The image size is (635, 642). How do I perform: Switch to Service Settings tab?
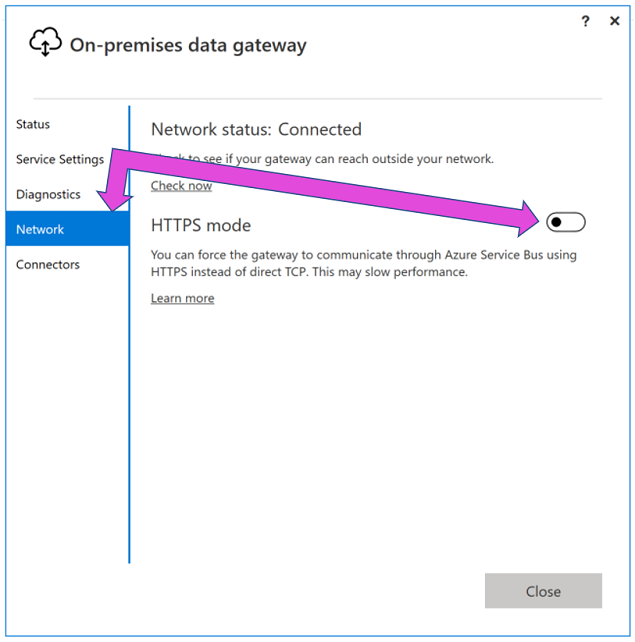pyautogui.click(x=60, y=159)
